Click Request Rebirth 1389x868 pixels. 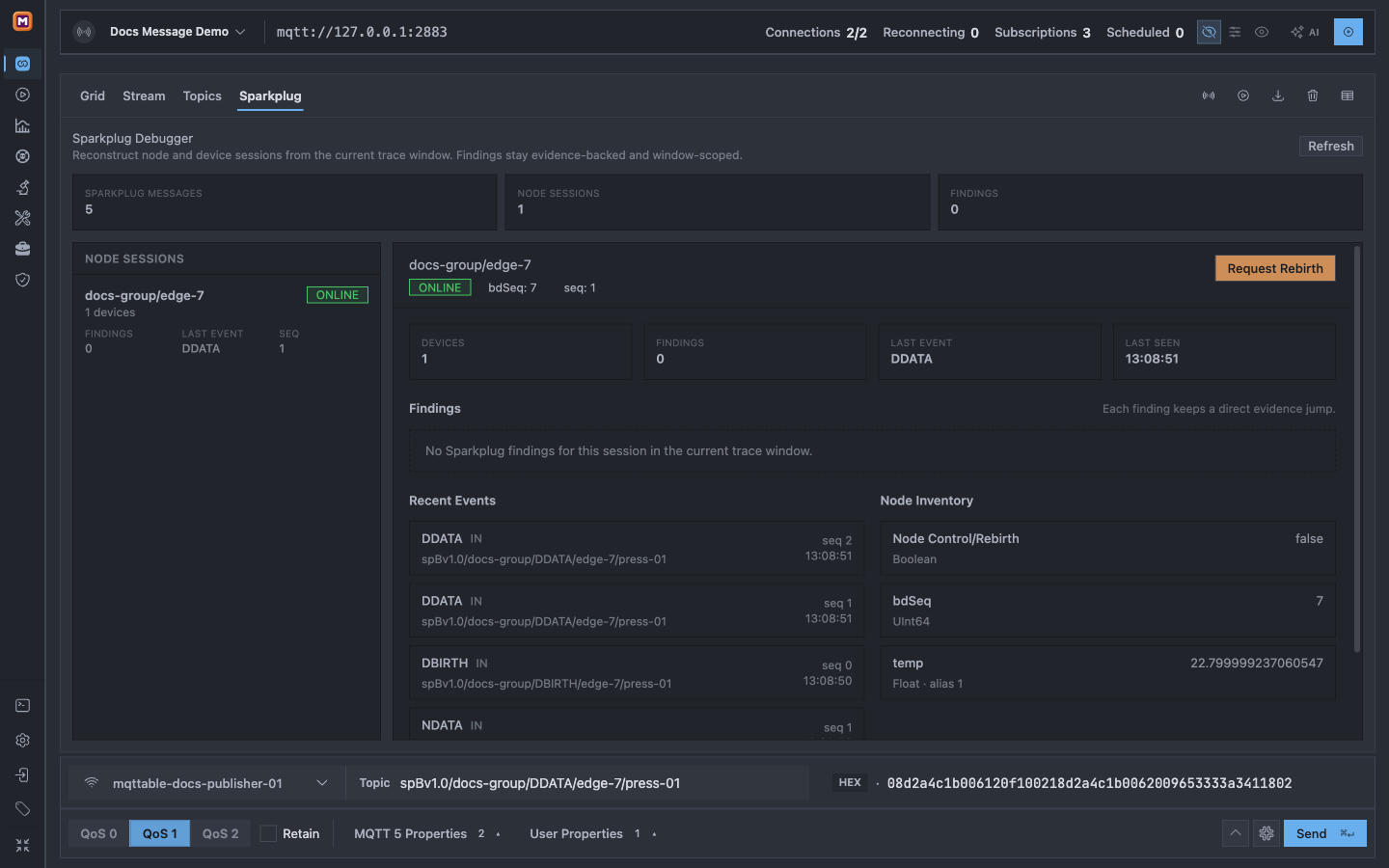point(1275,268)
